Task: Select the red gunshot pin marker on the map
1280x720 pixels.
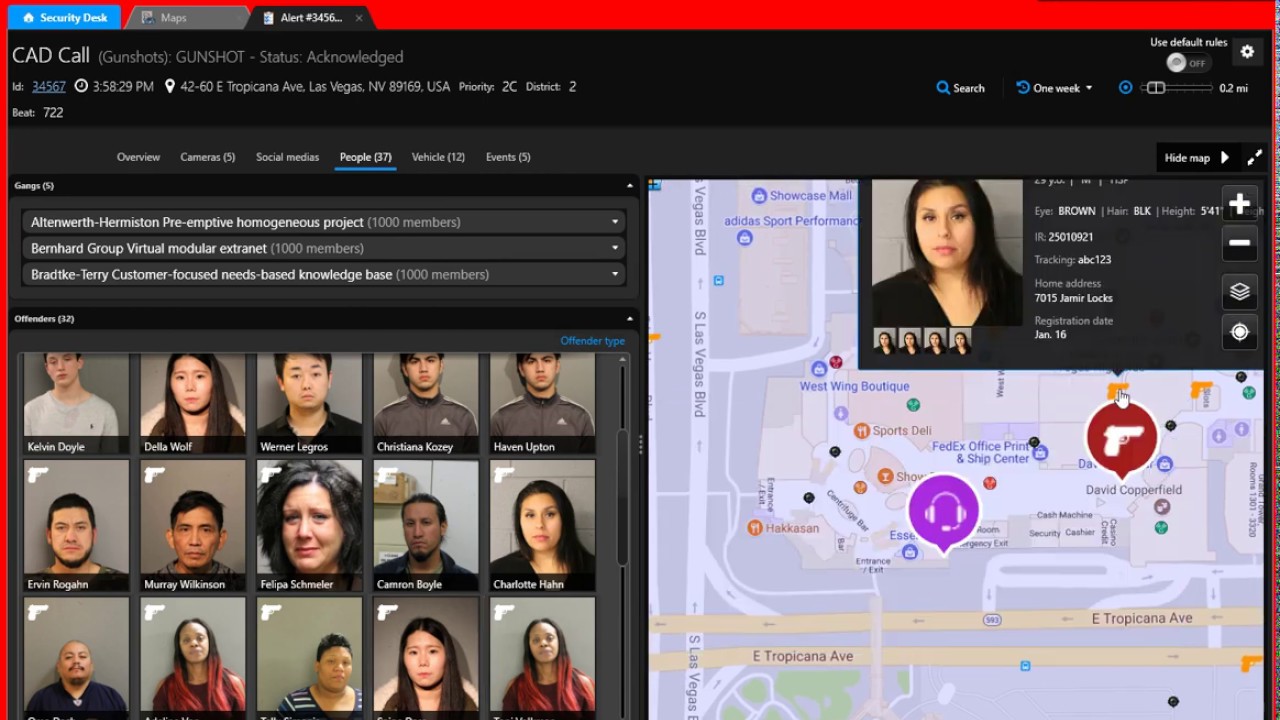Action: click(1122, 438)
